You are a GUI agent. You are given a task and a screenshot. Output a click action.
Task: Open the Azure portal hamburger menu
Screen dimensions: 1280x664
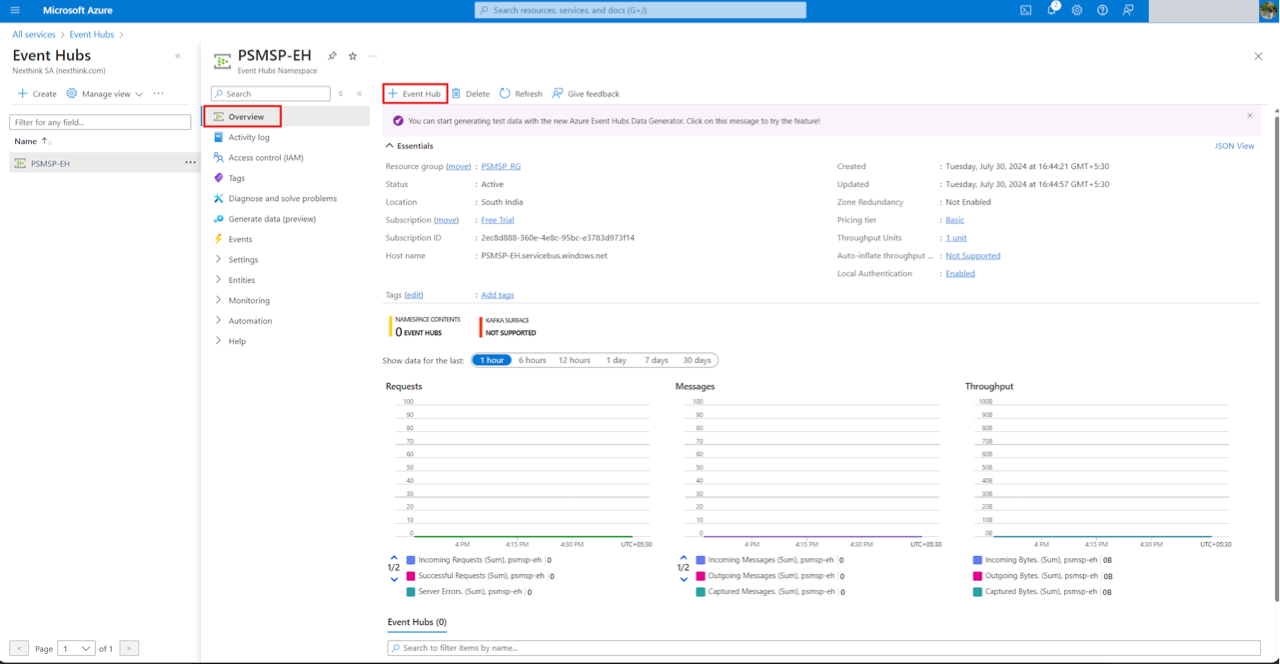[15, 10]
